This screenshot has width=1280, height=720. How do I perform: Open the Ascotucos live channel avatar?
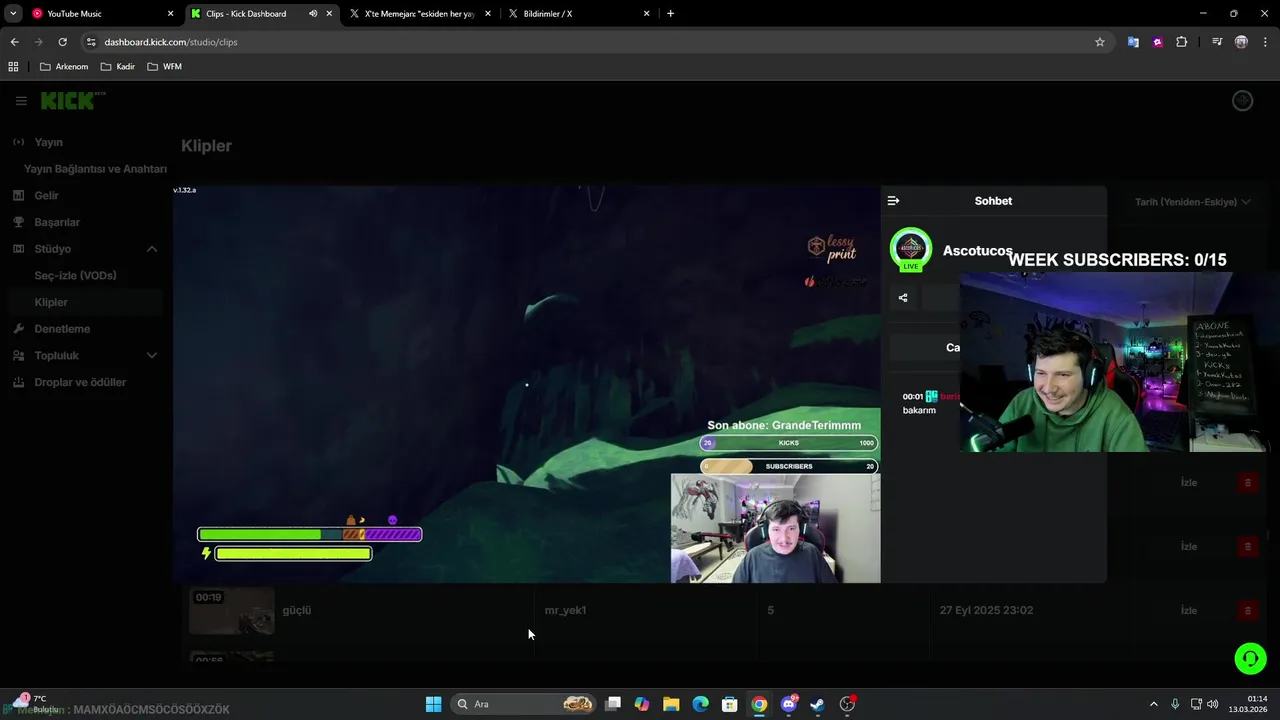pyautogui.click(x=910, y=250)
